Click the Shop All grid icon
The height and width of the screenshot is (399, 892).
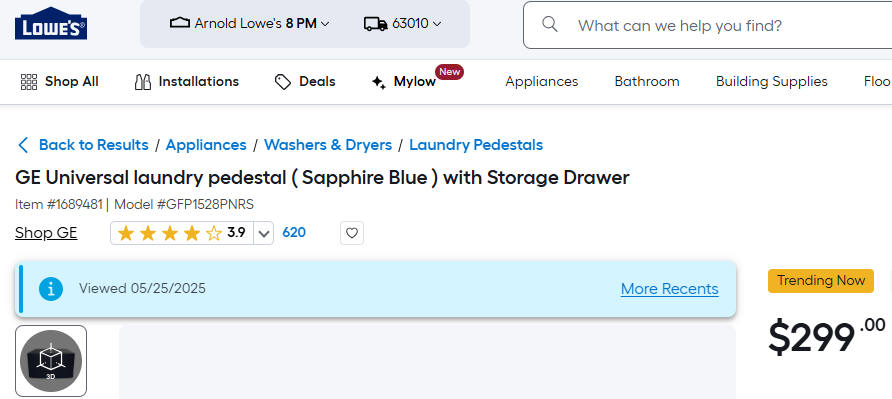pos(28,82)
